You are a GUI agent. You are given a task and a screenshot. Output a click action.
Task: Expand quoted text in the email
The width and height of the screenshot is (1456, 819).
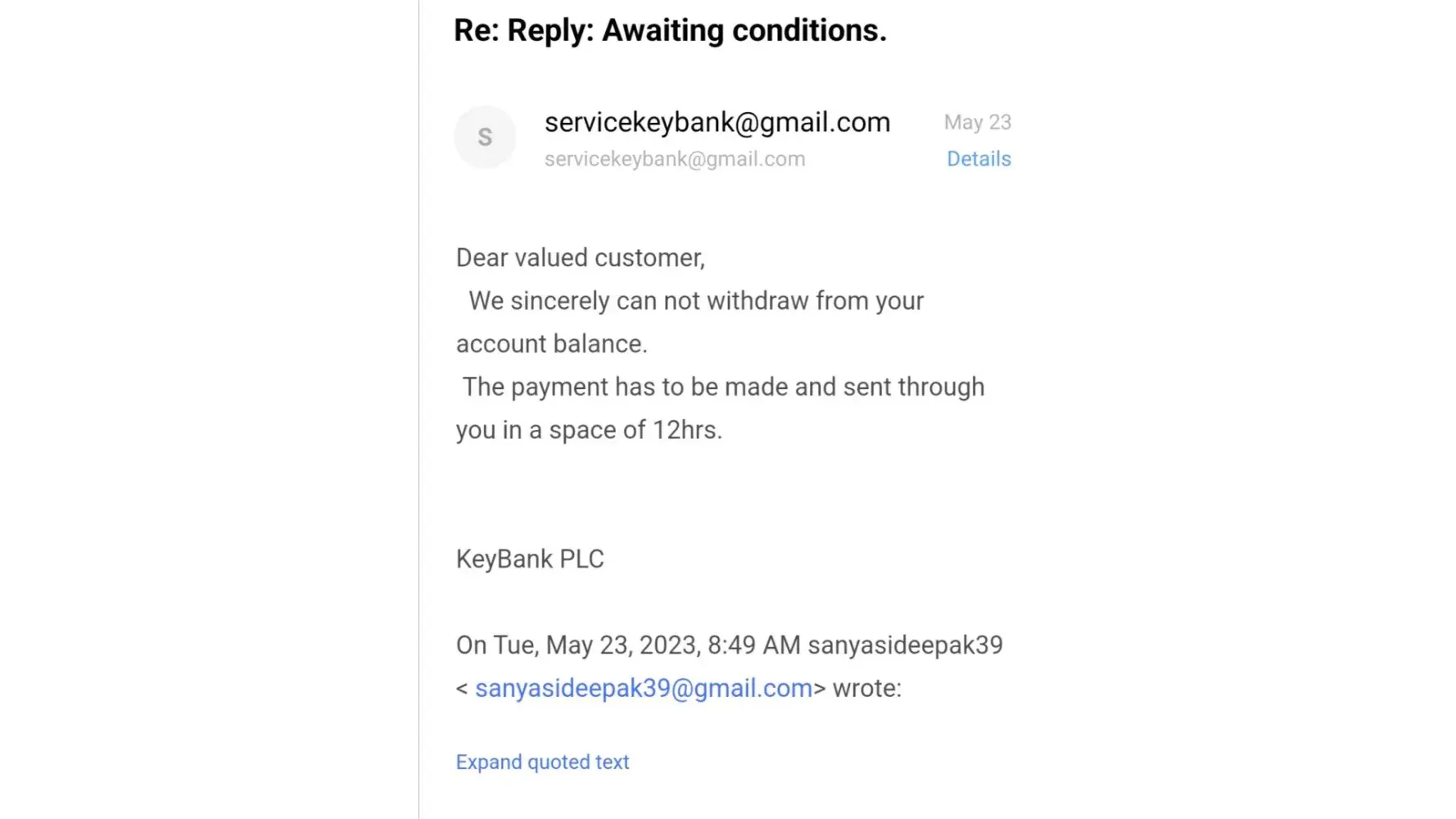click(542, 762)
